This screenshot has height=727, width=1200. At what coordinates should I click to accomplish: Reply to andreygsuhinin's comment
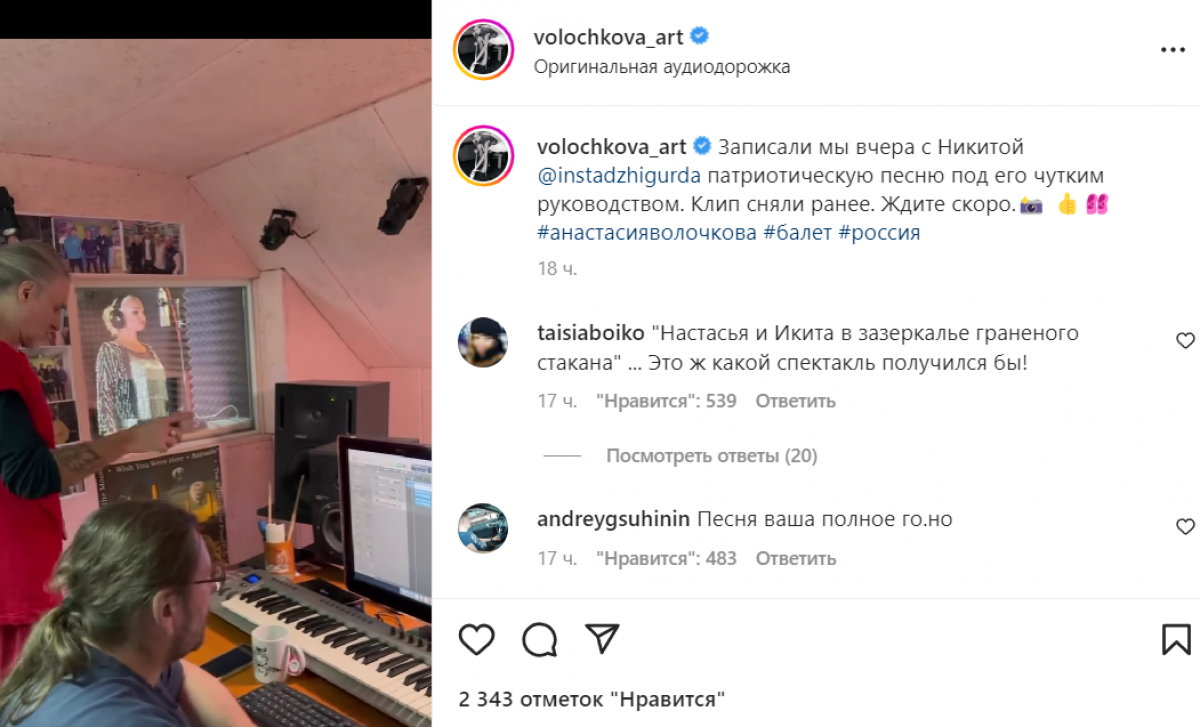pos(795,558)
